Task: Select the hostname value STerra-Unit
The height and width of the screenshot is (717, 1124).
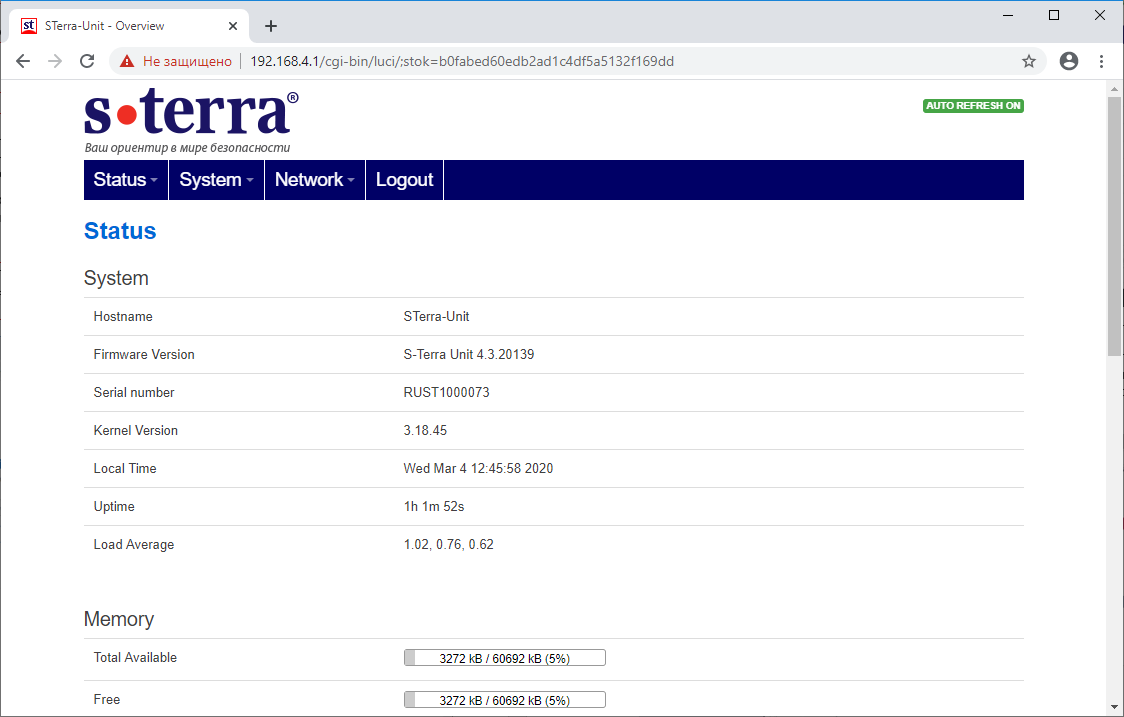Action: [436, 316]
